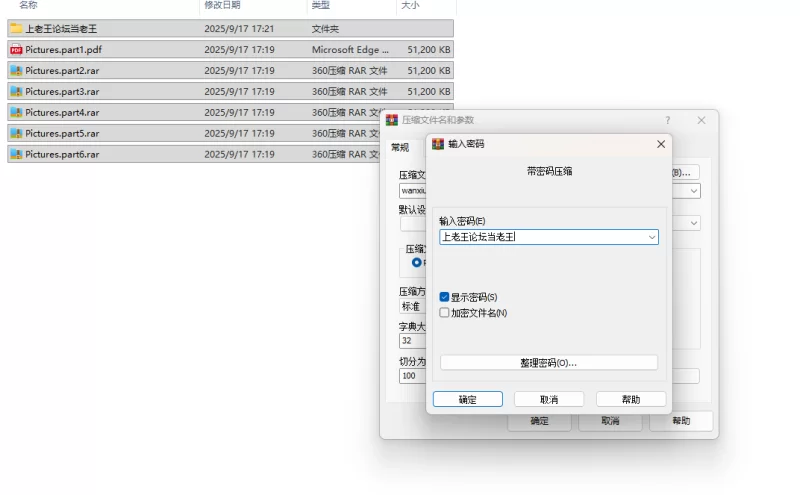Click 确定 in the 输入密码 dialog
Screen dimensions: 800x495
468,400
